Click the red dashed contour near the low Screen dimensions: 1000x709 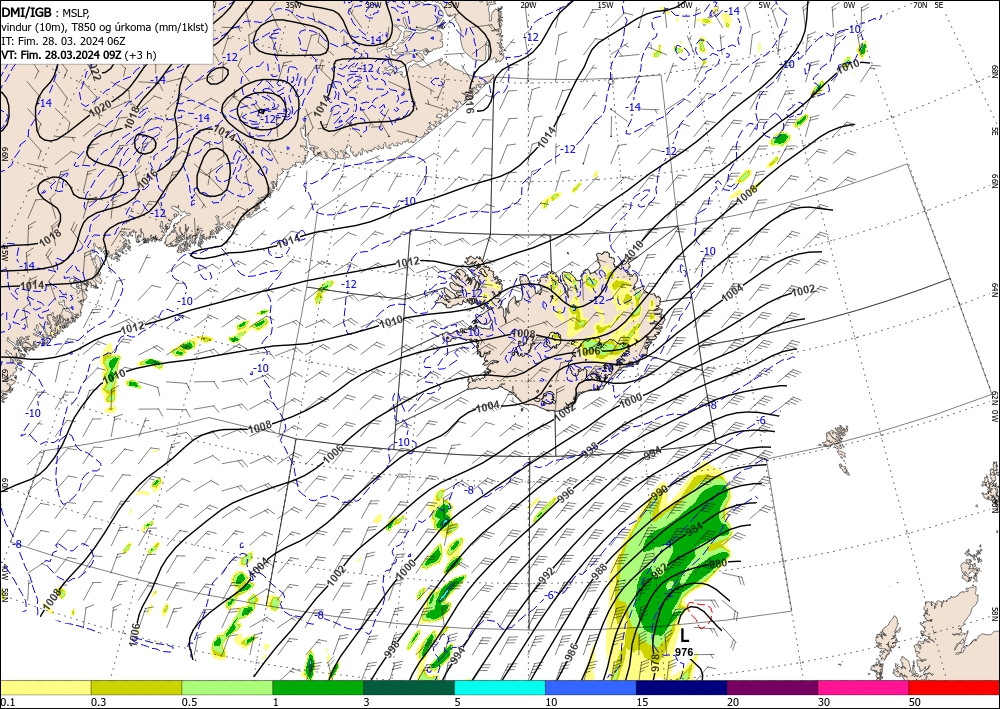pyautogui.click(x=700, y=615)
